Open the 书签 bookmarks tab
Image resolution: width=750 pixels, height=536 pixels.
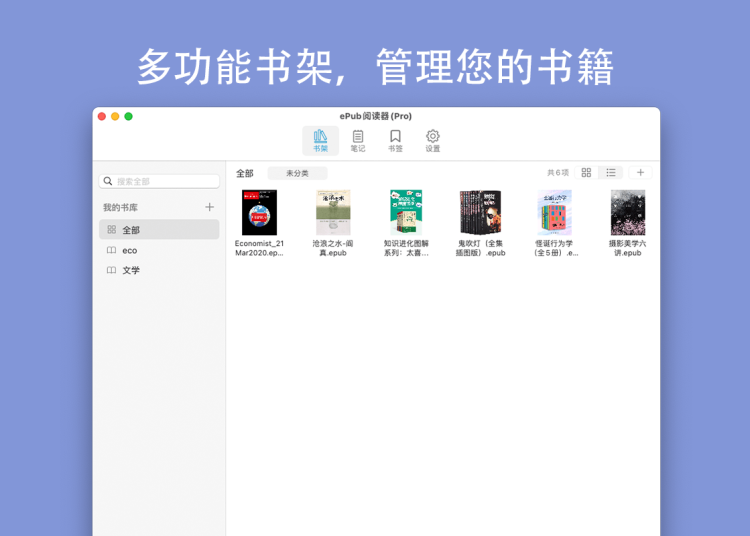coord(395,140)
